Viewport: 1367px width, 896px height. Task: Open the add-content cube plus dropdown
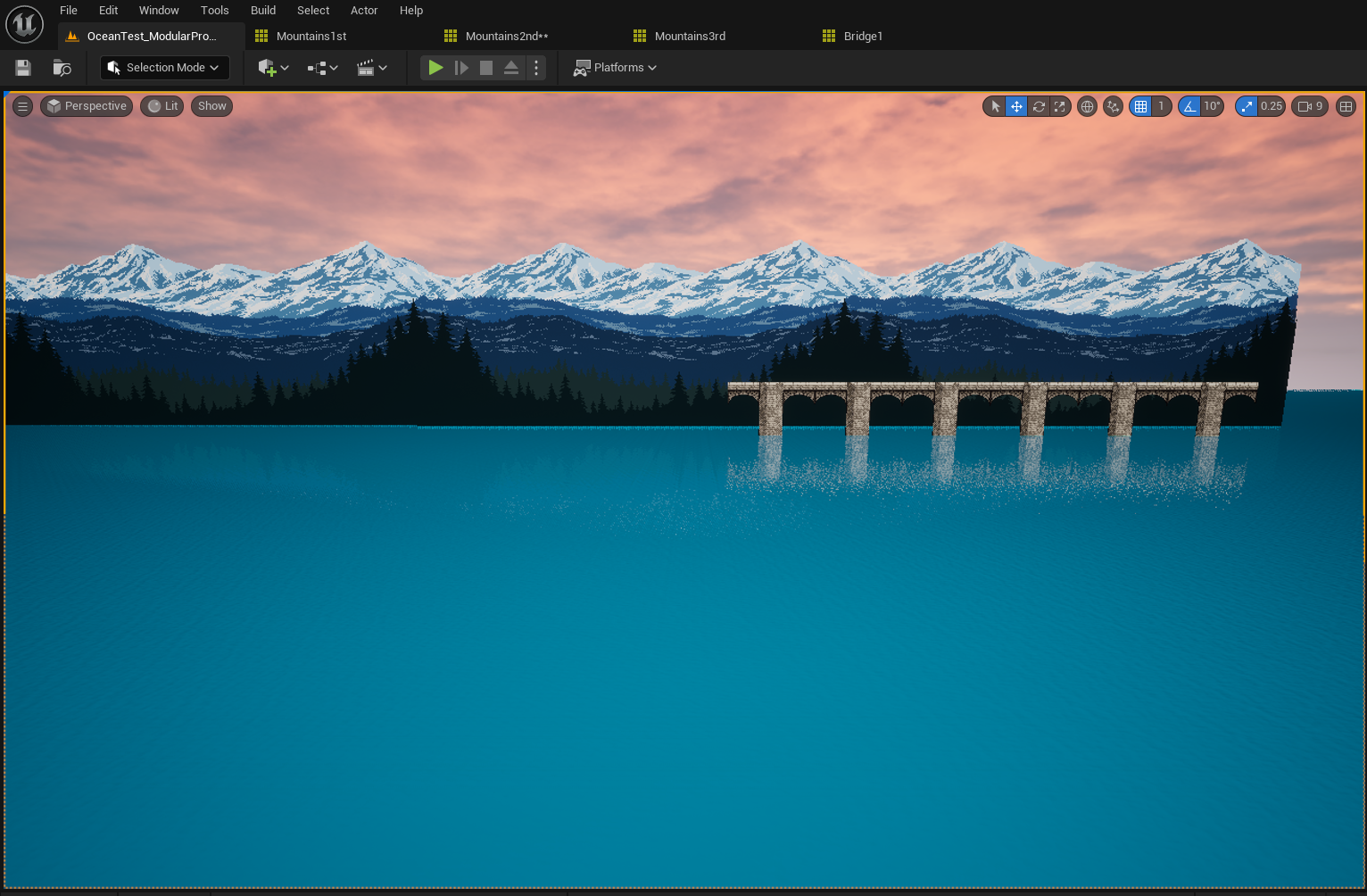tap(273, 68)
